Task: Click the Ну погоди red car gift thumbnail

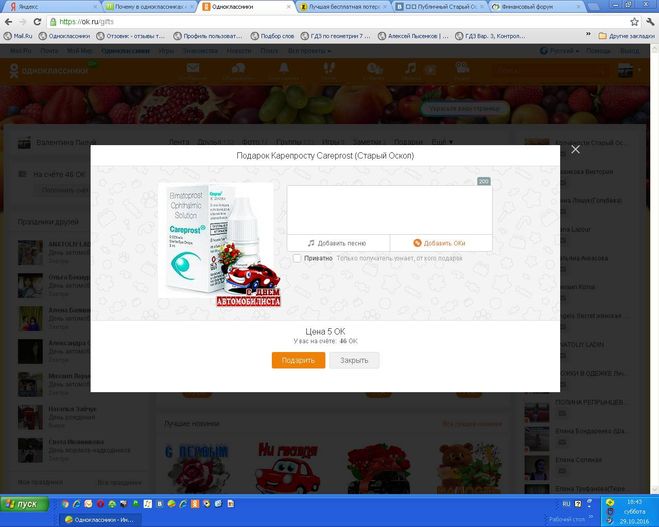Action: point(287,467)
